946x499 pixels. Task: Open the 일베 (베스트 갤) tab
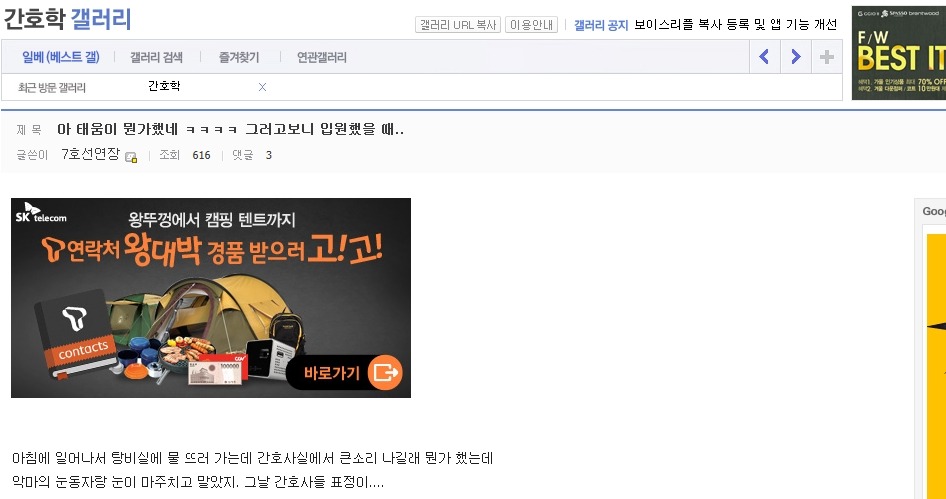[x=61, y=57]
